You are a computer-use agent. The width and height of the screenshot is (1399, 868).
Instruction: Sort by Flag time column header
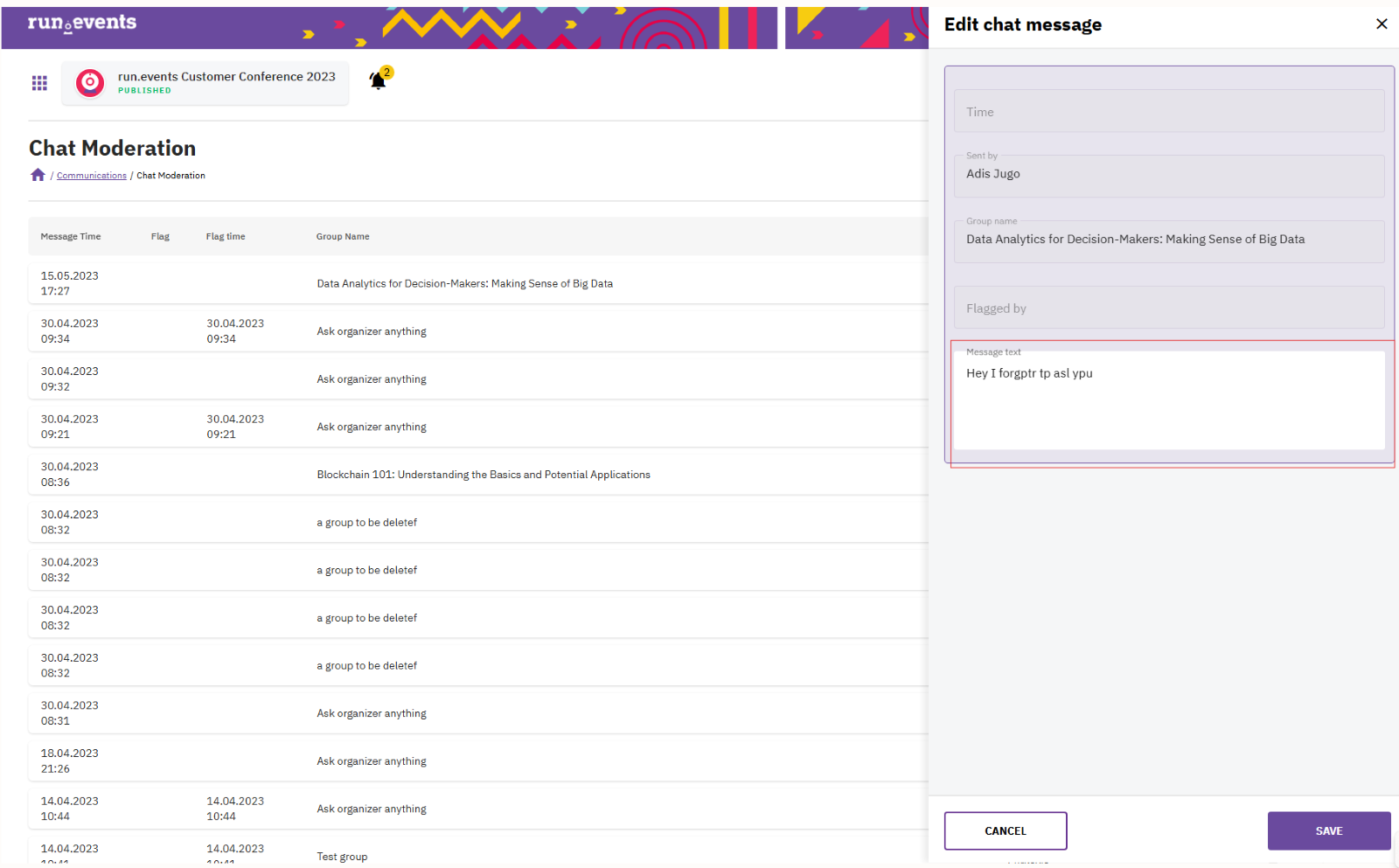pyautogui.click(x=226, y=237)
